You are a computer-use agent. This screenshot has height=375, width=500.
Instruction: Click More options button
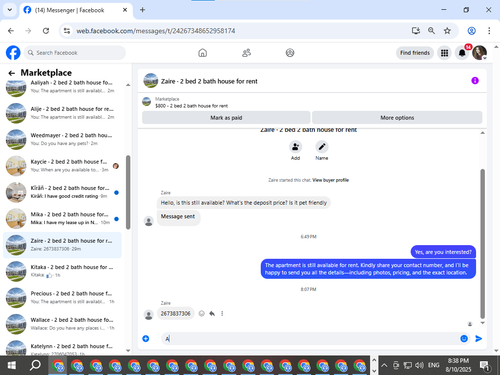[397, 118]
